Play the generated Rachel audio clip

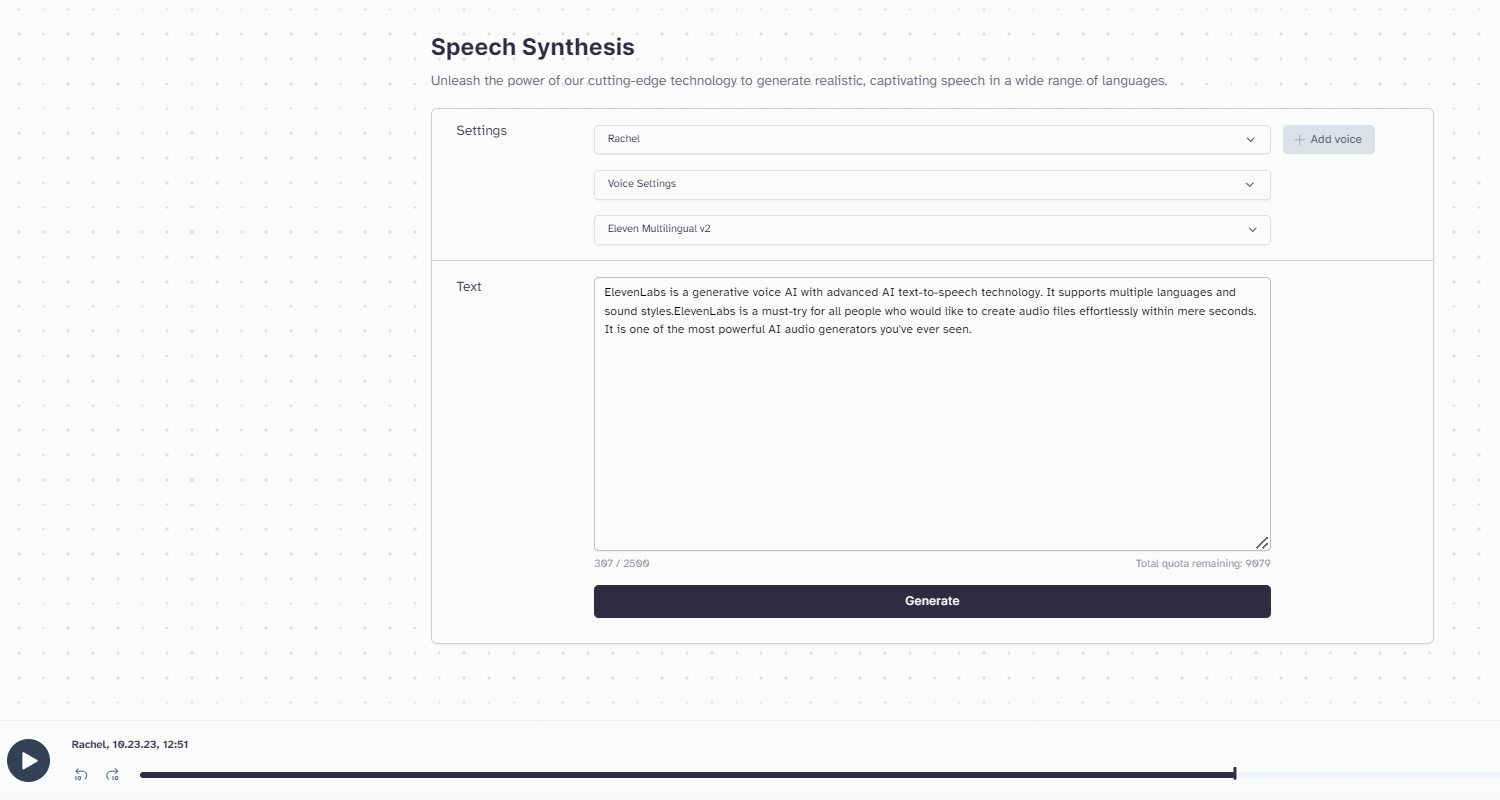click(29, 761)
